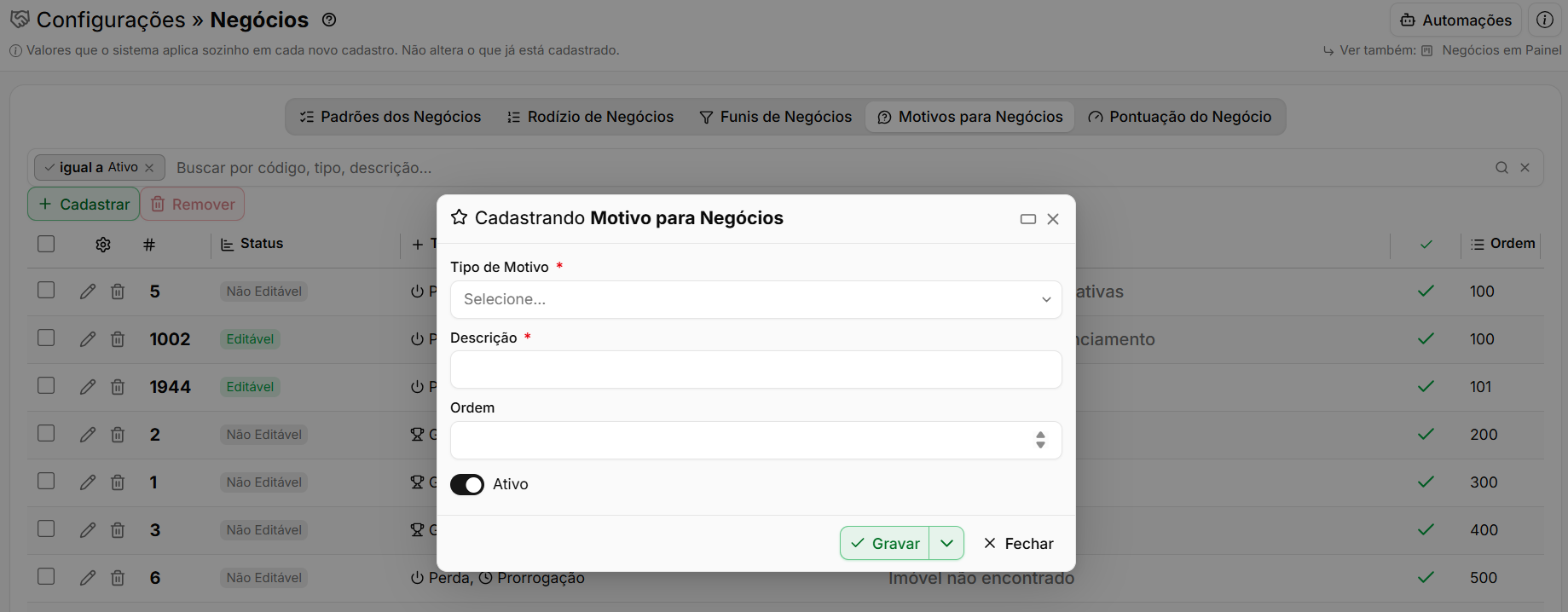The width and height of the screenshot is (1568, 612).
Task: Click the Gravar button
Action: click(x=885, y=543)
